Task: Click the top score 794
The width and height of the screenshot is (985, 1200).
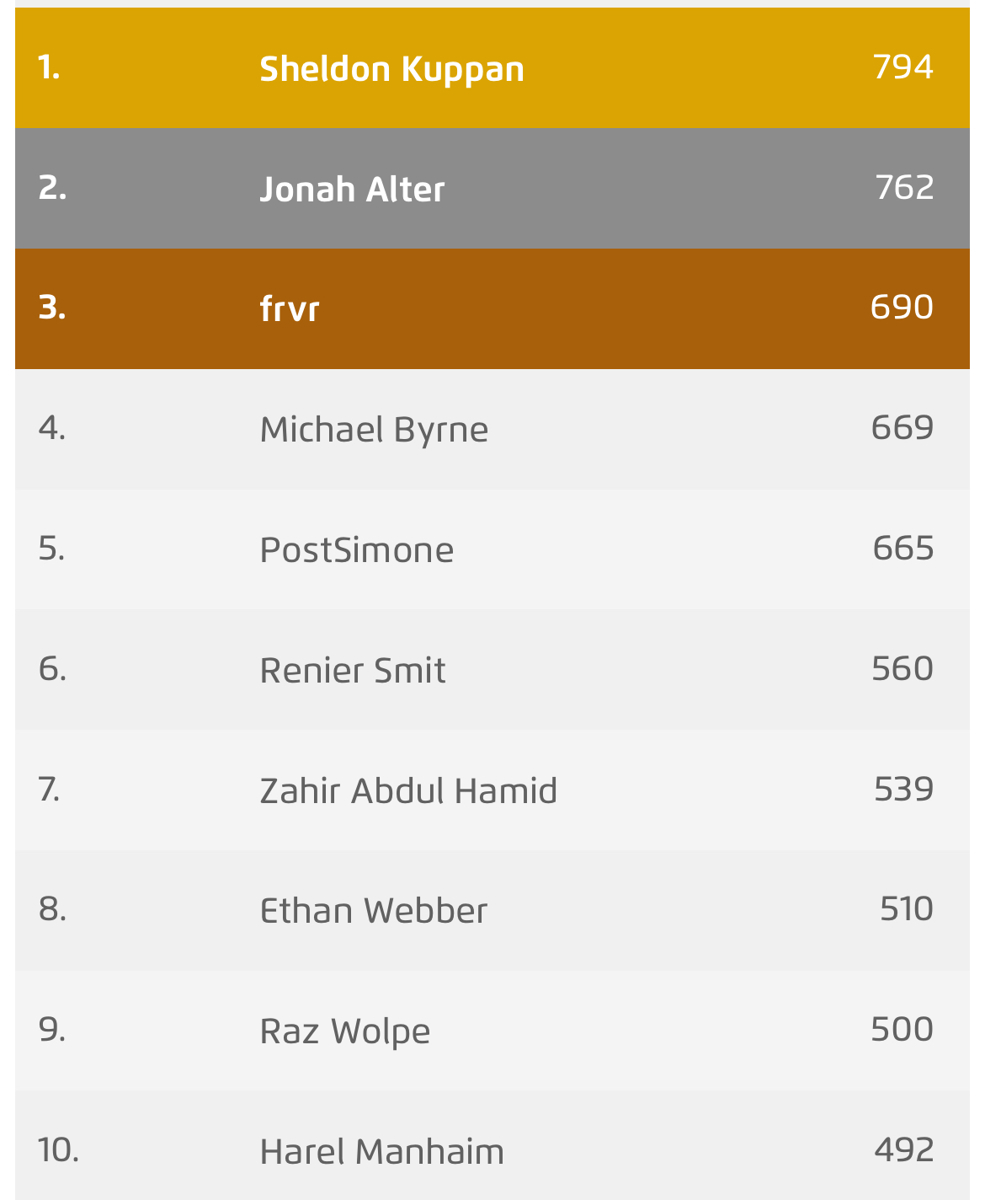Action: pyautogui.click(x=903, y=67)
